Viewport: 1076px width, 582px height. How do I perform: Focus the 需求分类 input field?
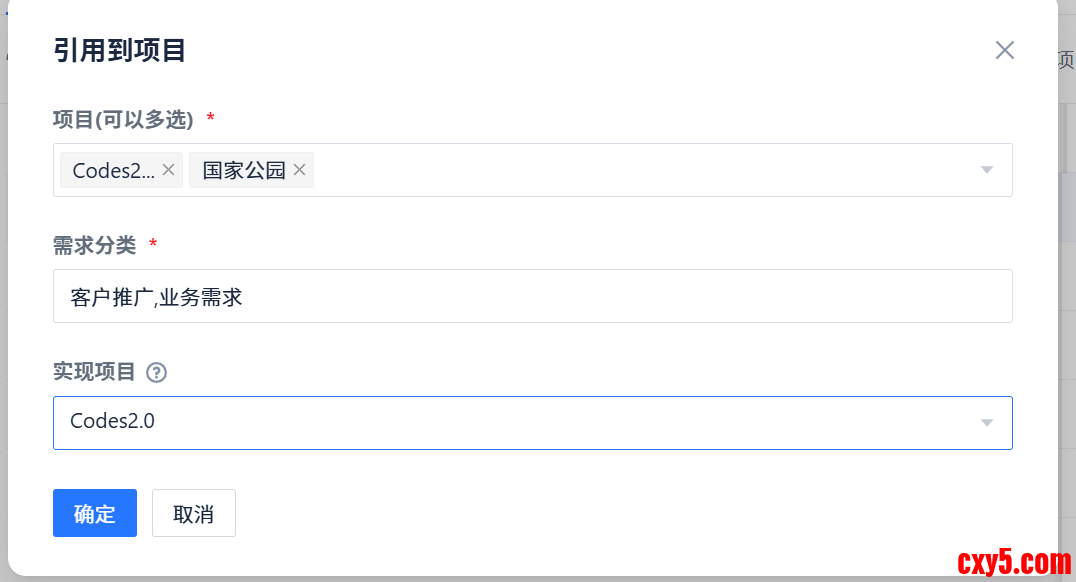(532, 296)
